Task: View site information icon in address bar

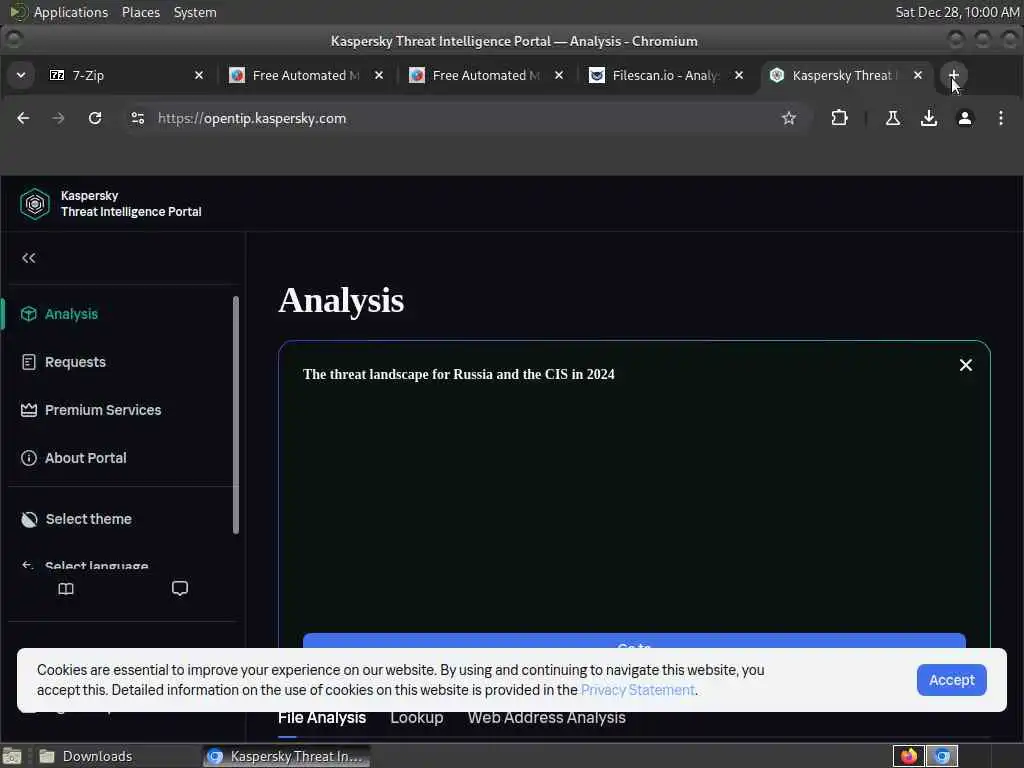Action: pyautogui.click(x=138, y=118)
